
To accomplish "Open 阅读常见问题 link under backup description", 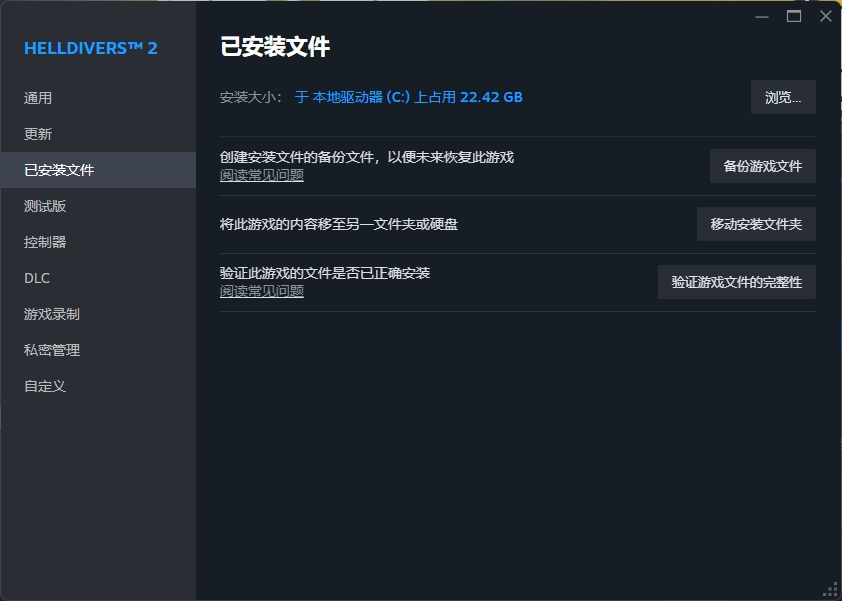I will pos(261,176).
